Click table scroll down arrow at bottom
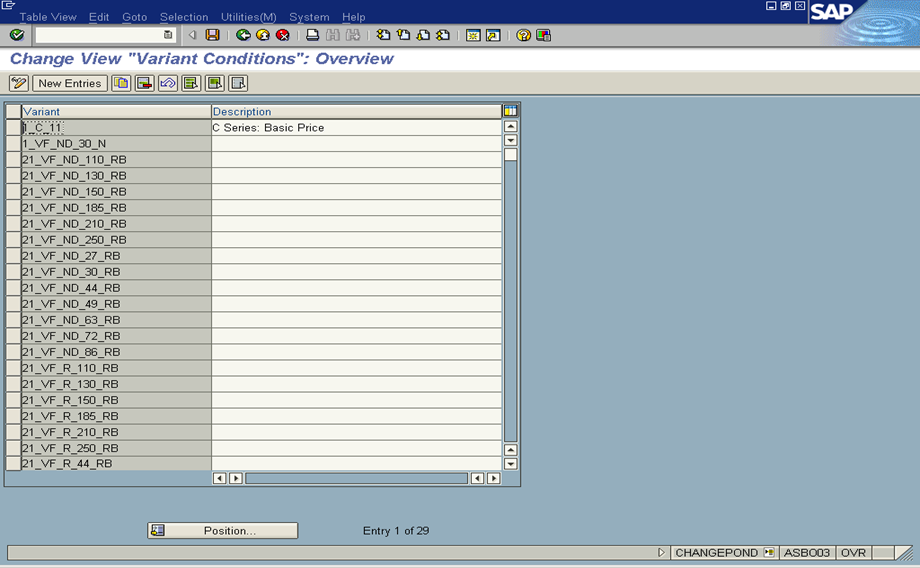Viewport: 920px width, 568px height. pyautogui.click(x=510, y=464)
